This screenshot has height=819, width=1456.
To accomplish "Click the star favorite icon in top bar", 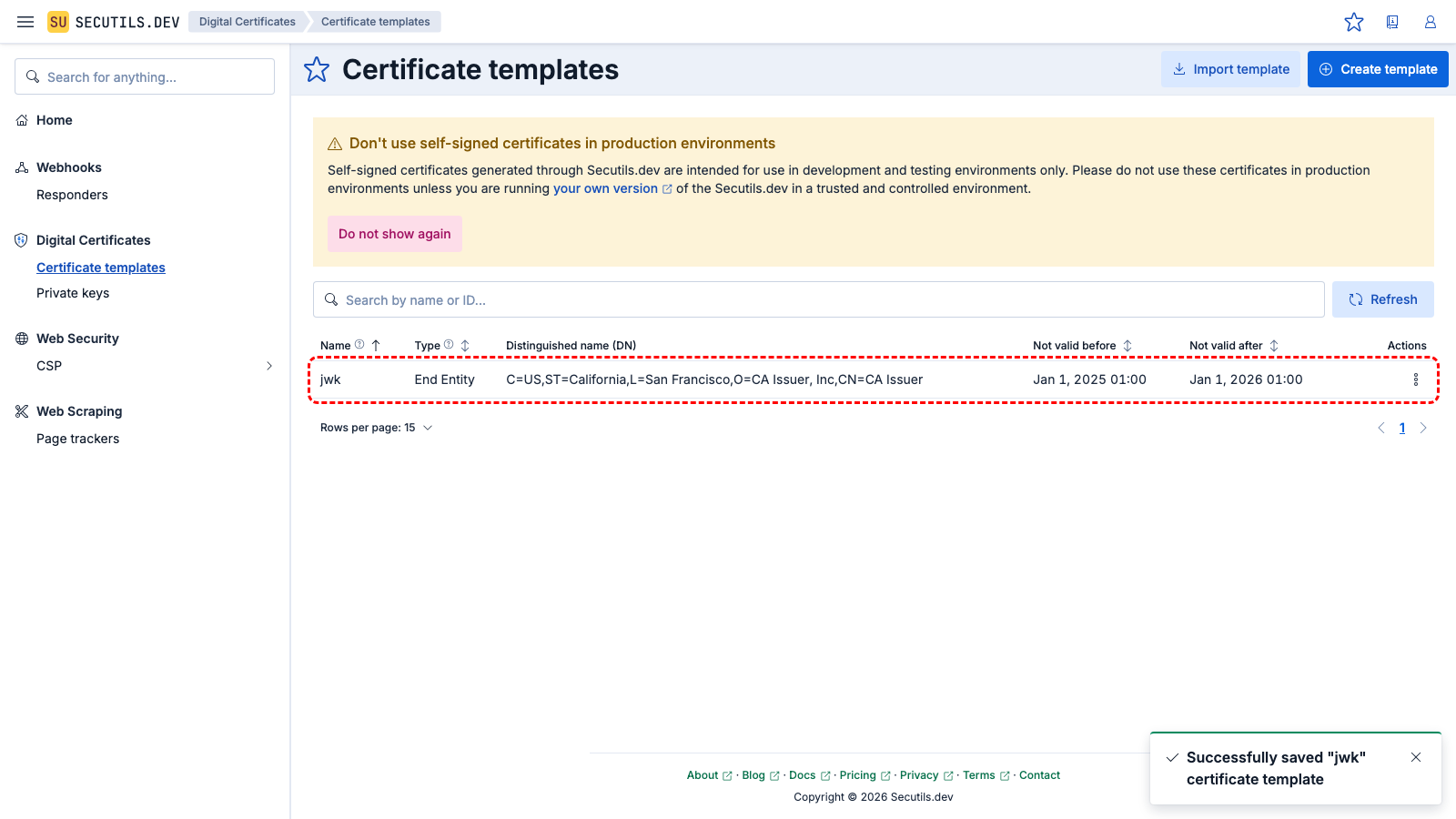I will 1354,22.
